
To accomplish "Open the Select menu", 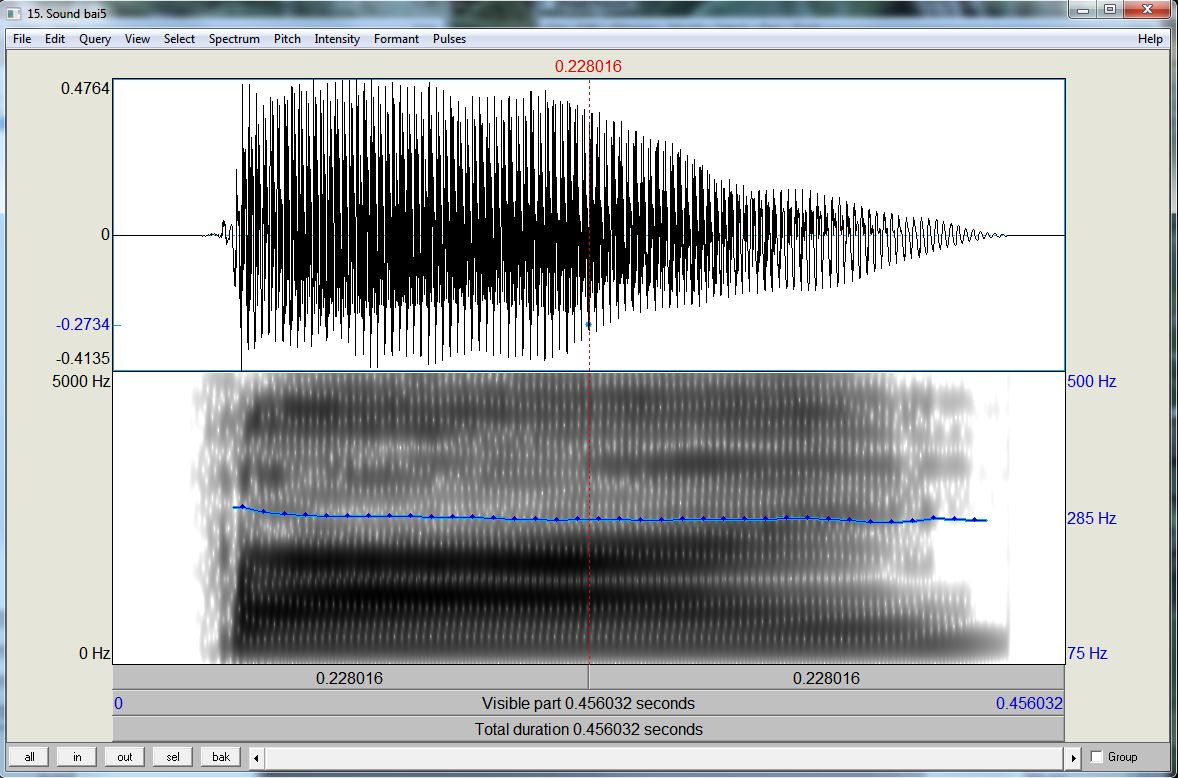I will click(180, 39).
